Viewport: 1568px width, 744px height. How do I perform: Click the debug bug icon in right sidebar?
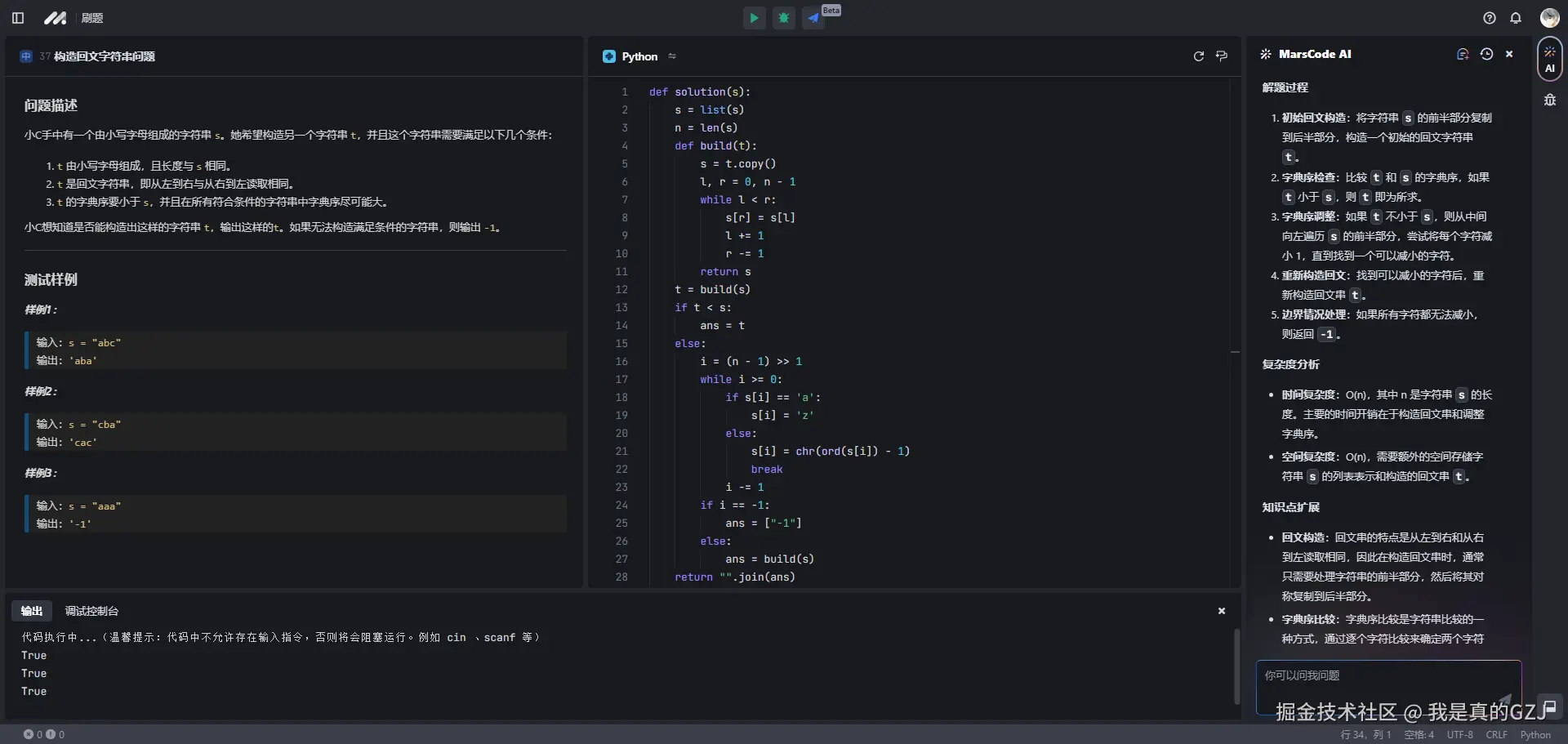coord(1549,100)
